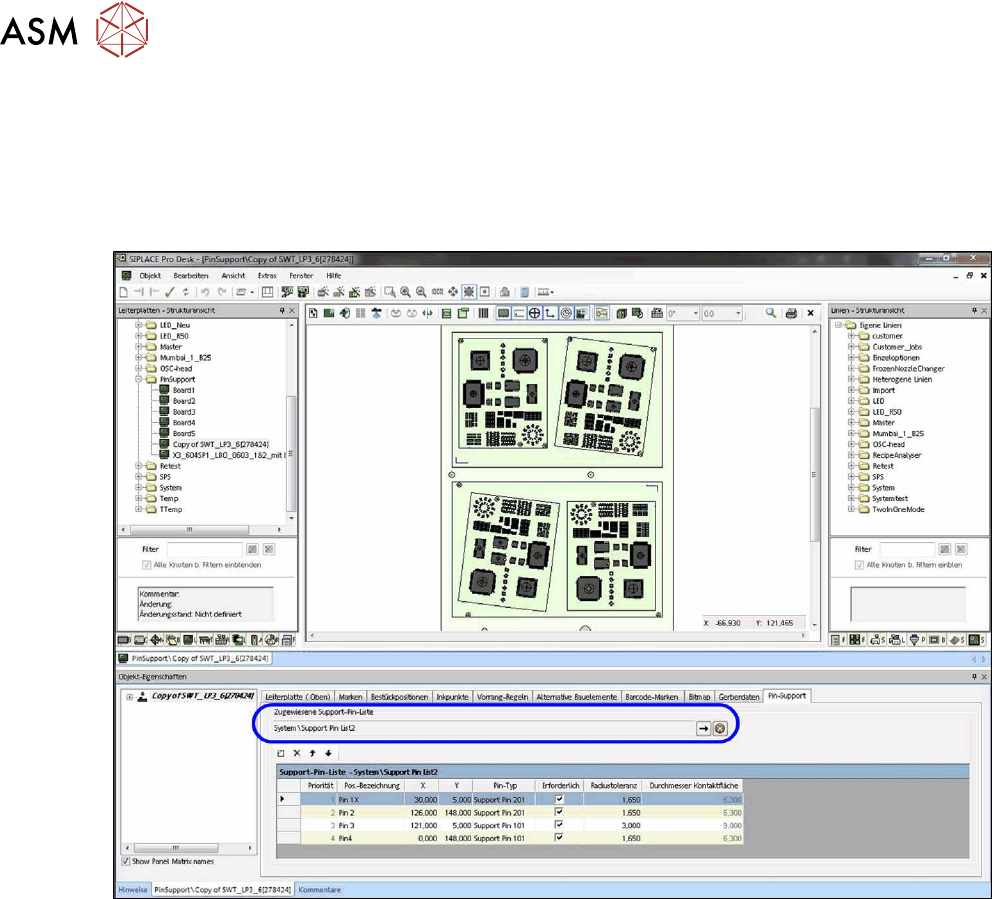Open the Ansicht menu
Image resolution: width=992 pixels, height=899 pixels.
click(x=233, y=276)
